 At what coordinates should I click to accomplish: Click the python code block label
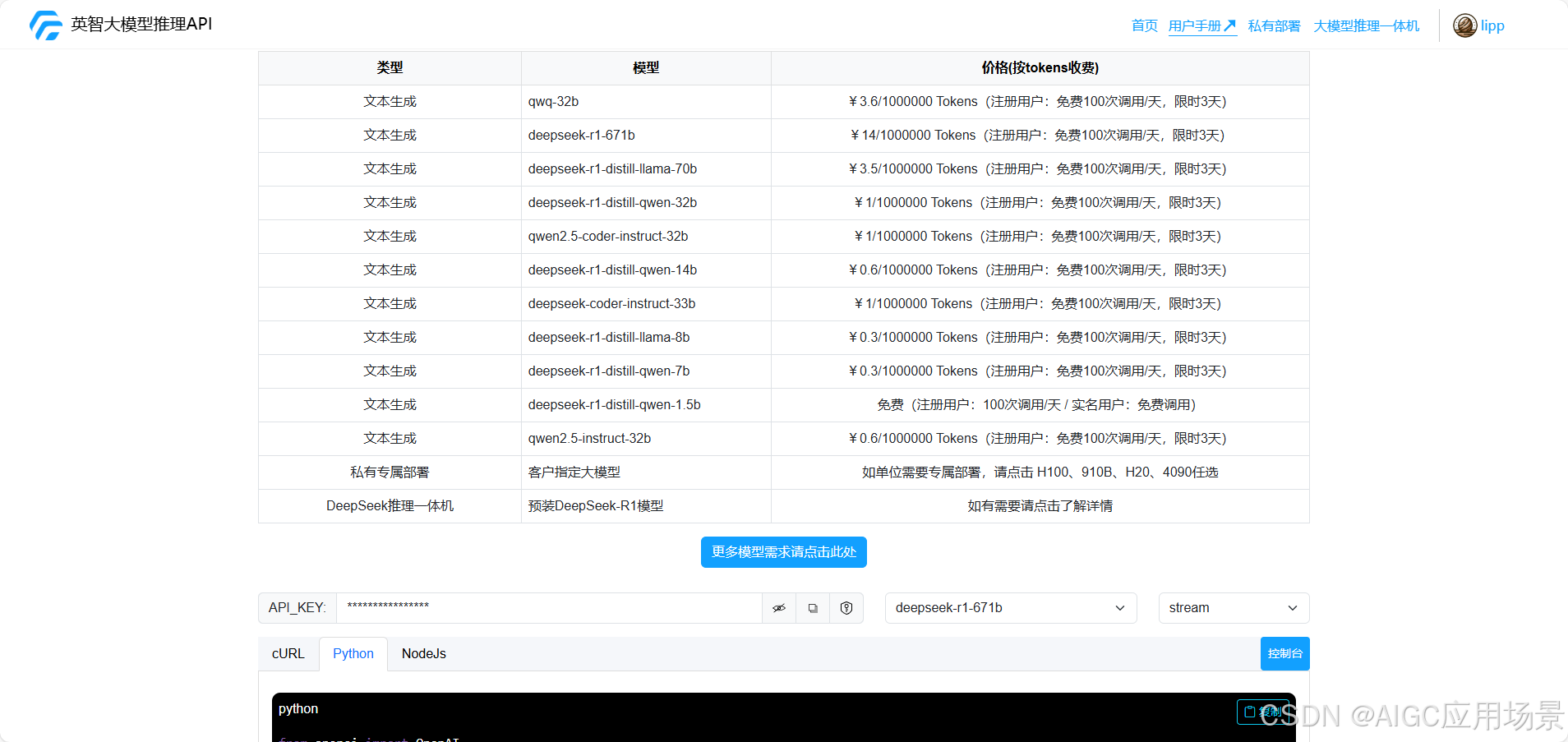point(298,709)
